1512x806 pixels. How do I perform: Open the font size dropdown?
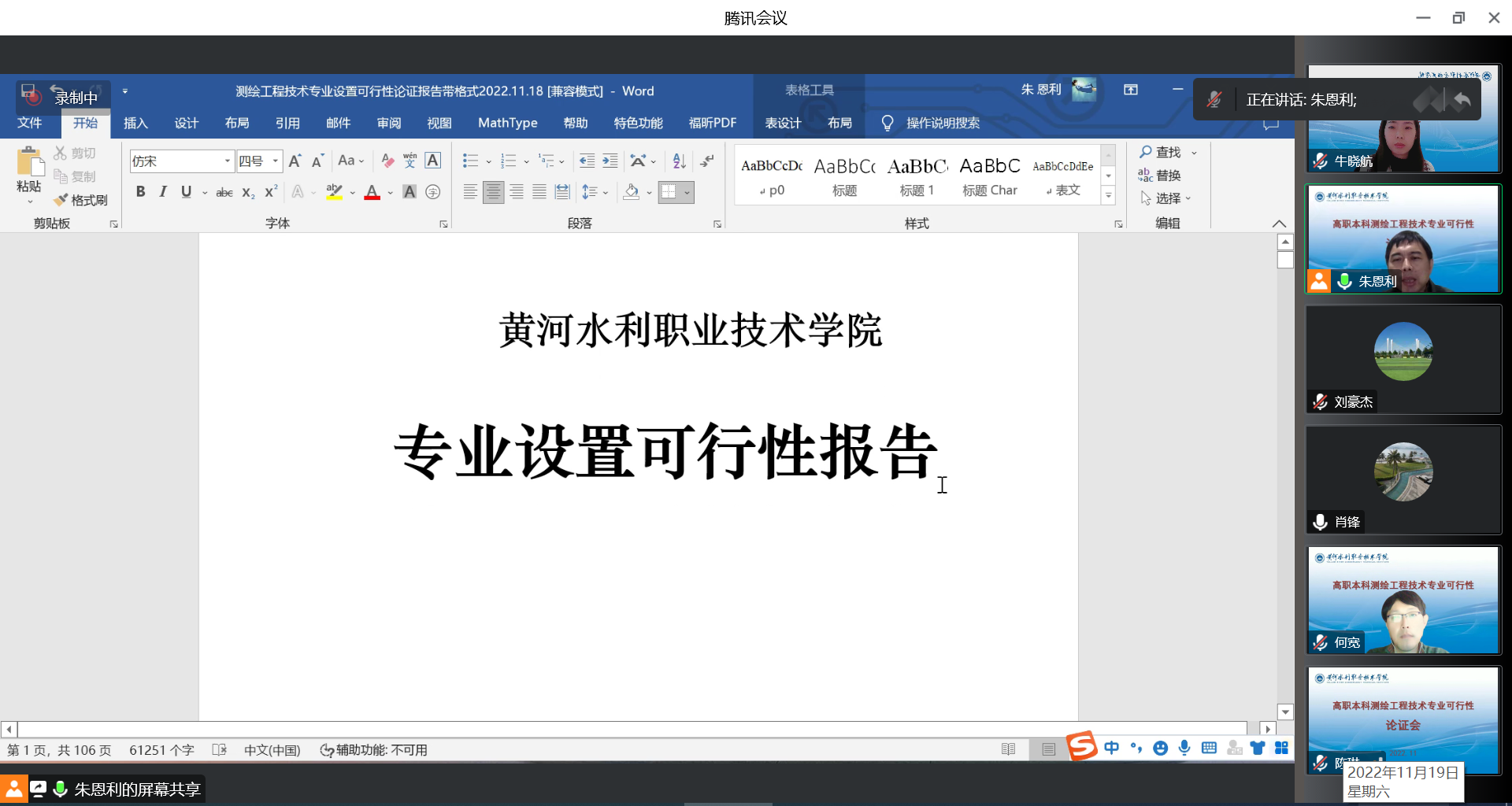(276, 161)
